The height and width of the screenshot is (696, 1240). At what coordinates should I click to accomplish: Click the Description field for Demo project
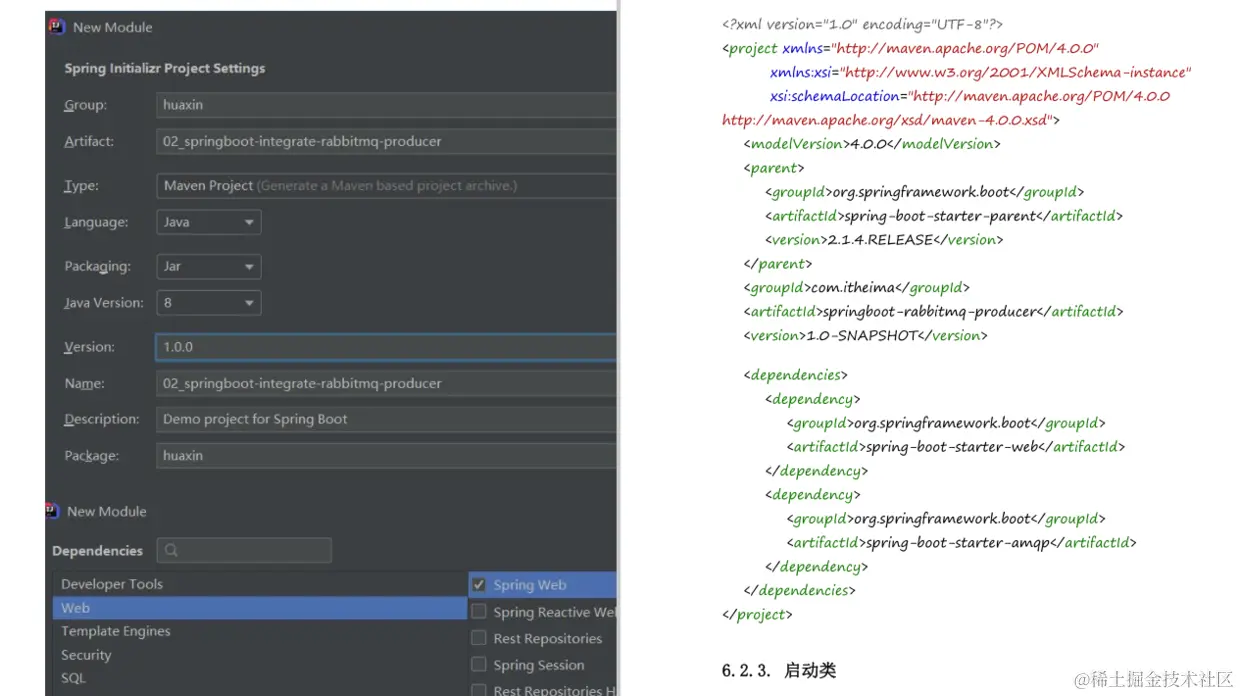pyautogui.click(x=386, y=419)
